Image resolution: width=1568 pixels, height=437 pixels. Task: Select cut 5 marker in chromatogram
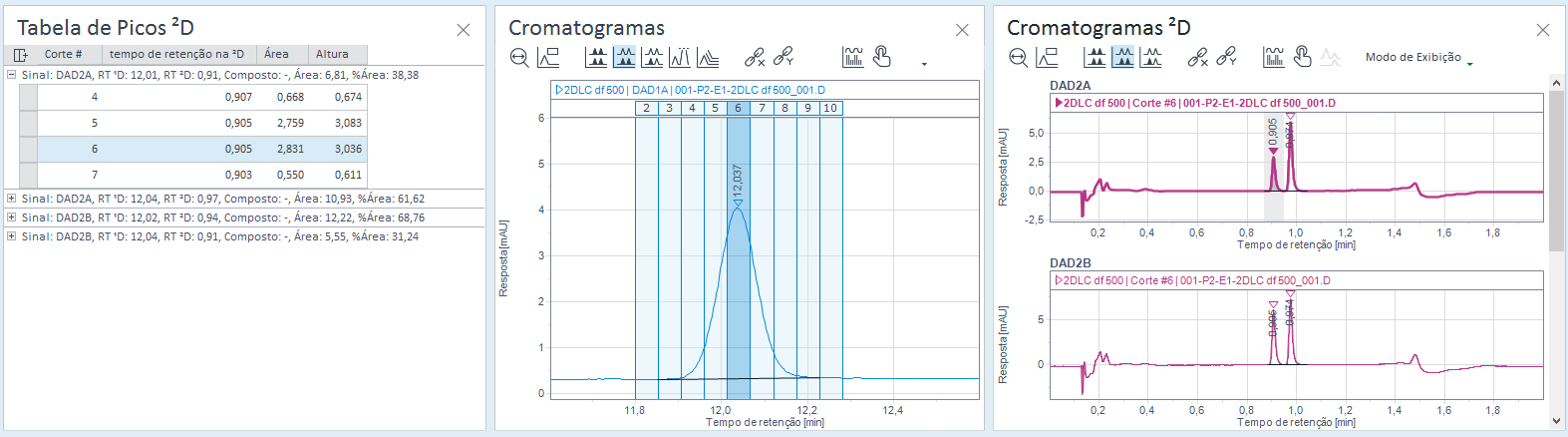coord(715,108)
